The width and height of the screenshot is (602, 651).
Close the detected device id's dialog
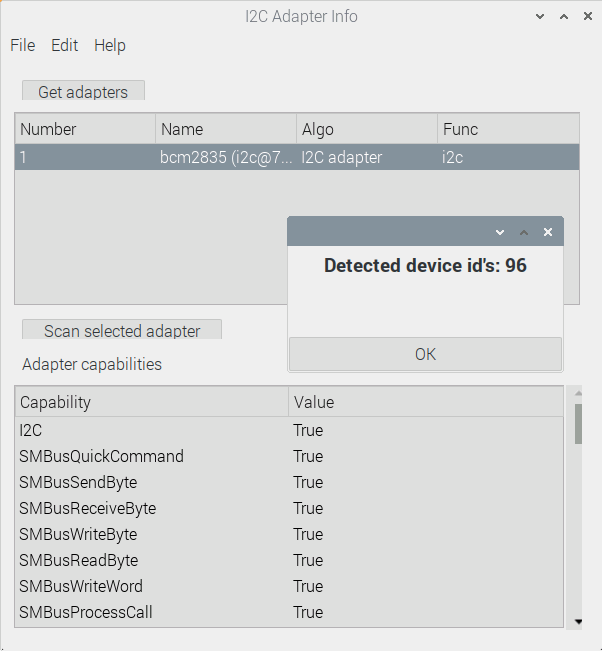point(548,232)
